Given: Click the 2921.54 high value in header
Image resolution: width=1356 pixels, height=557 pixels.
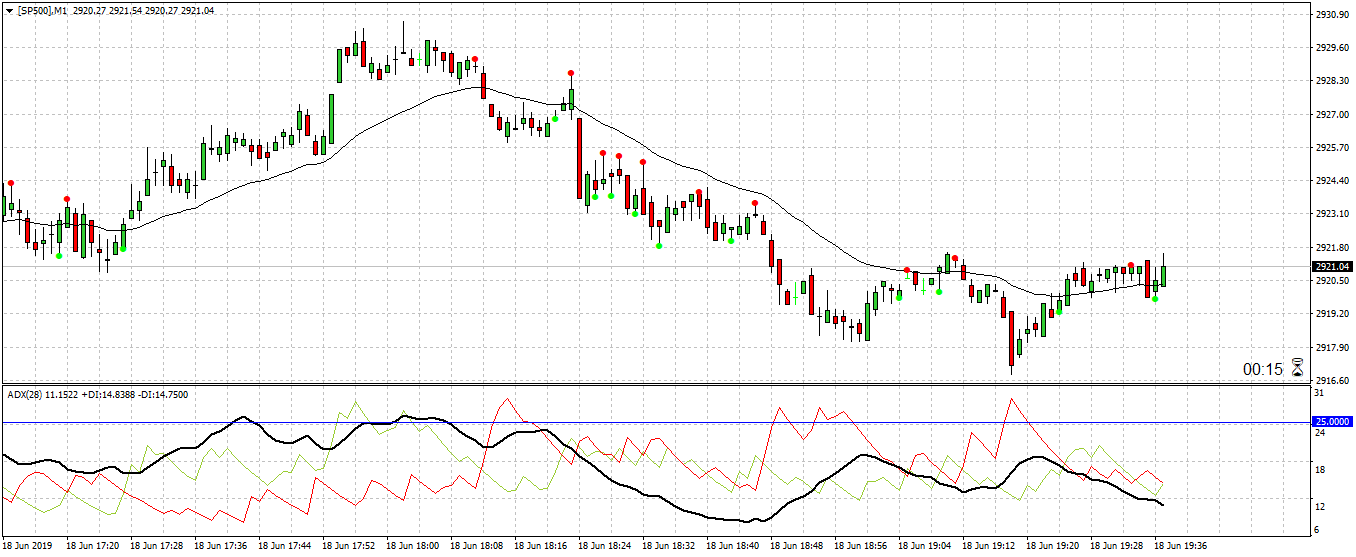Looking at the screenshot, I should pos(124,10).
